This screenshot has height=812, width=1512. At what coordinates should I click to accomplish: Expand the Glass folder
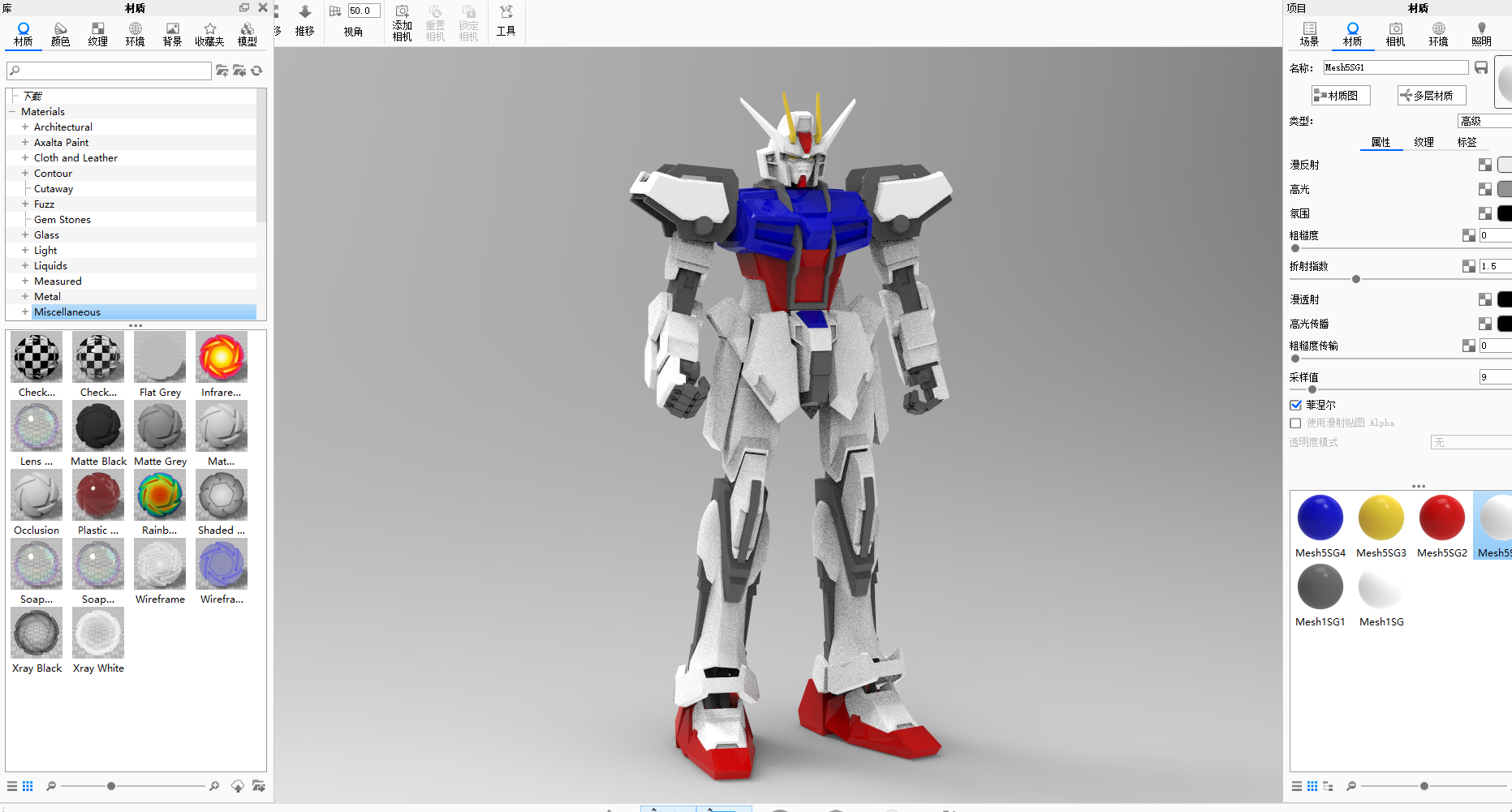click(x=25, y=234)
